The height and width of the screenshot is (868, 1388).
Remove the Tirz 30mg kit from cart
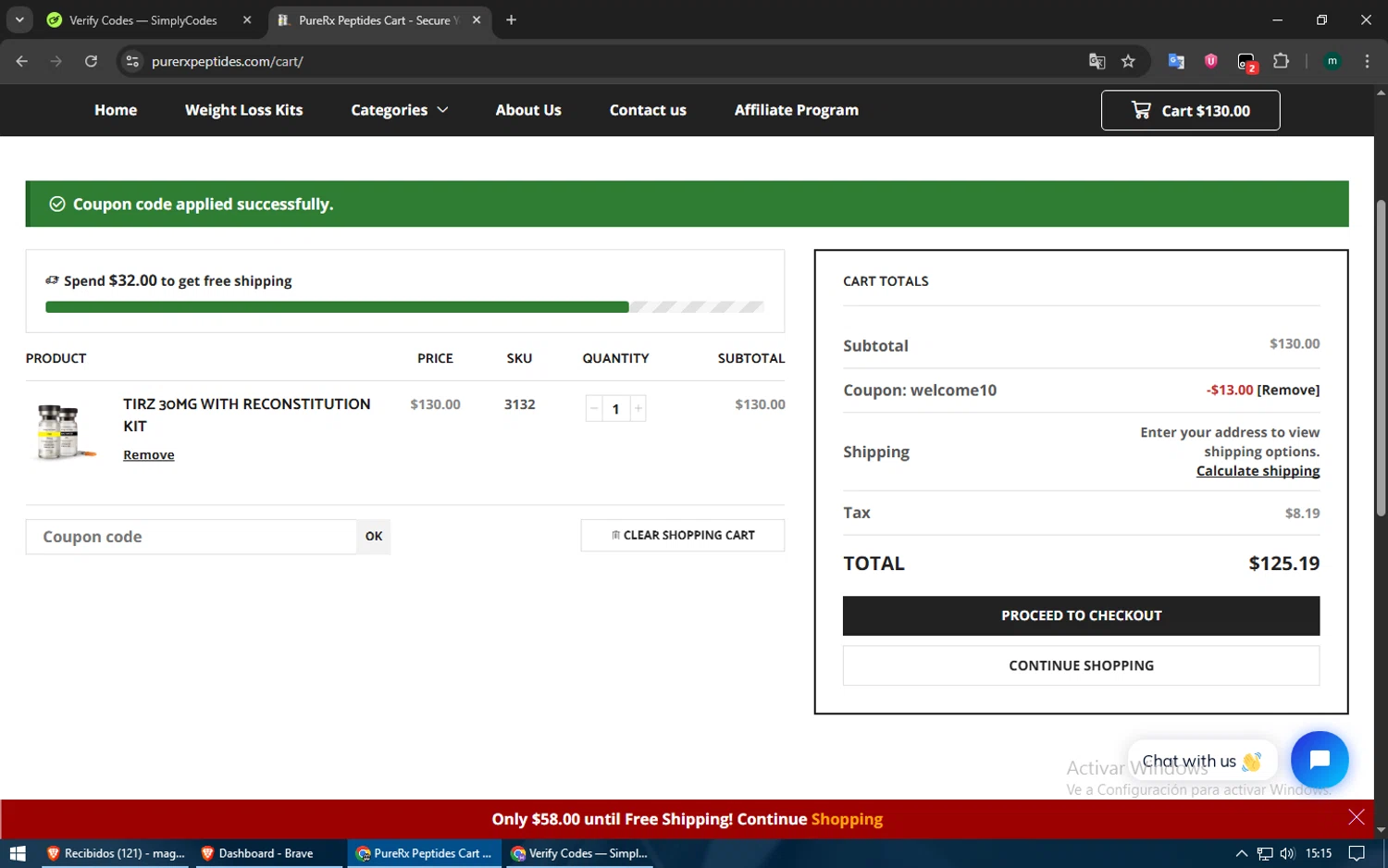coord(149,454)
